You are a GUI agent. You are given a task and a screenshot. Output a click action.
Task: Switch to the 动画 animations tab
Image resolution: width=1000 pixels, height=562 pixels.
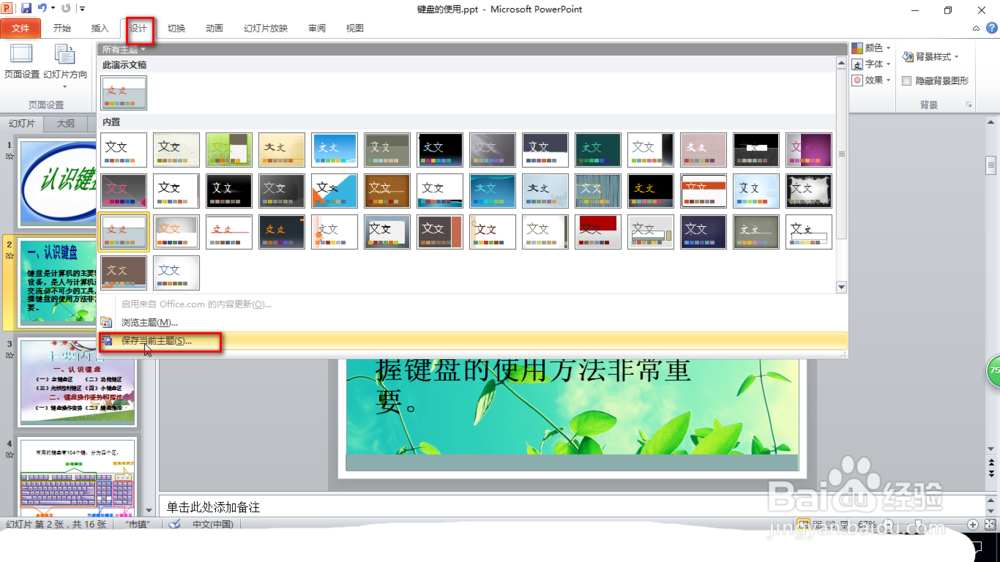[x=214, y=28]
